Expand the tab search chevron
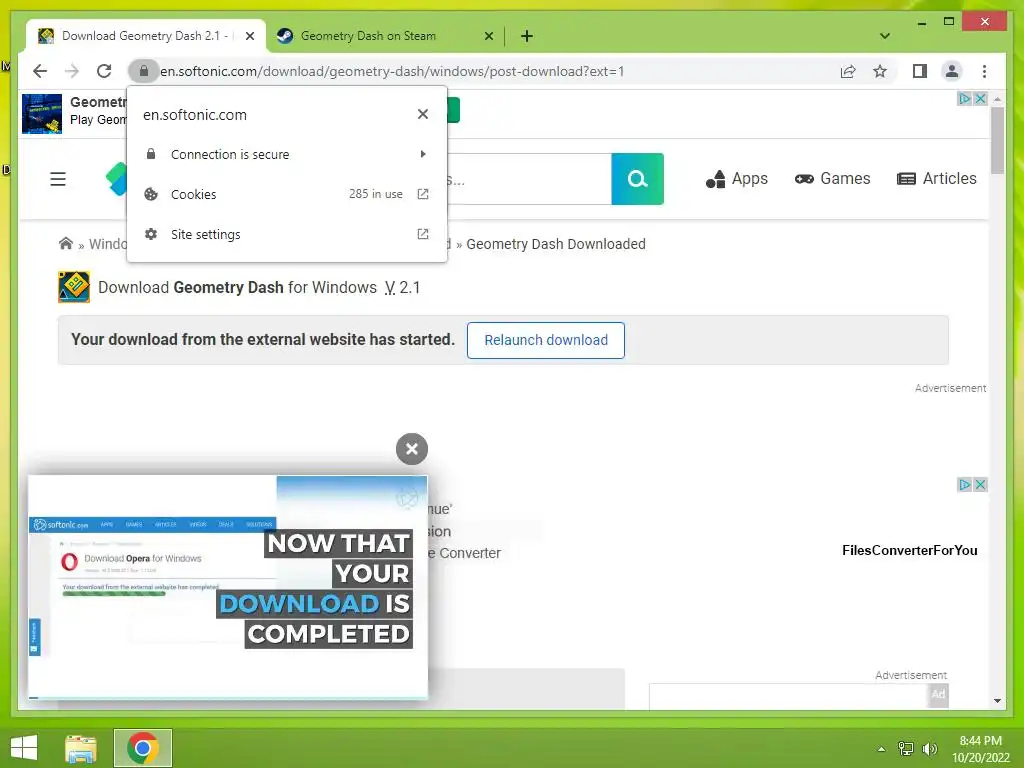The width and height of the screenshot is (1024, 768). [x=885, y=36]
